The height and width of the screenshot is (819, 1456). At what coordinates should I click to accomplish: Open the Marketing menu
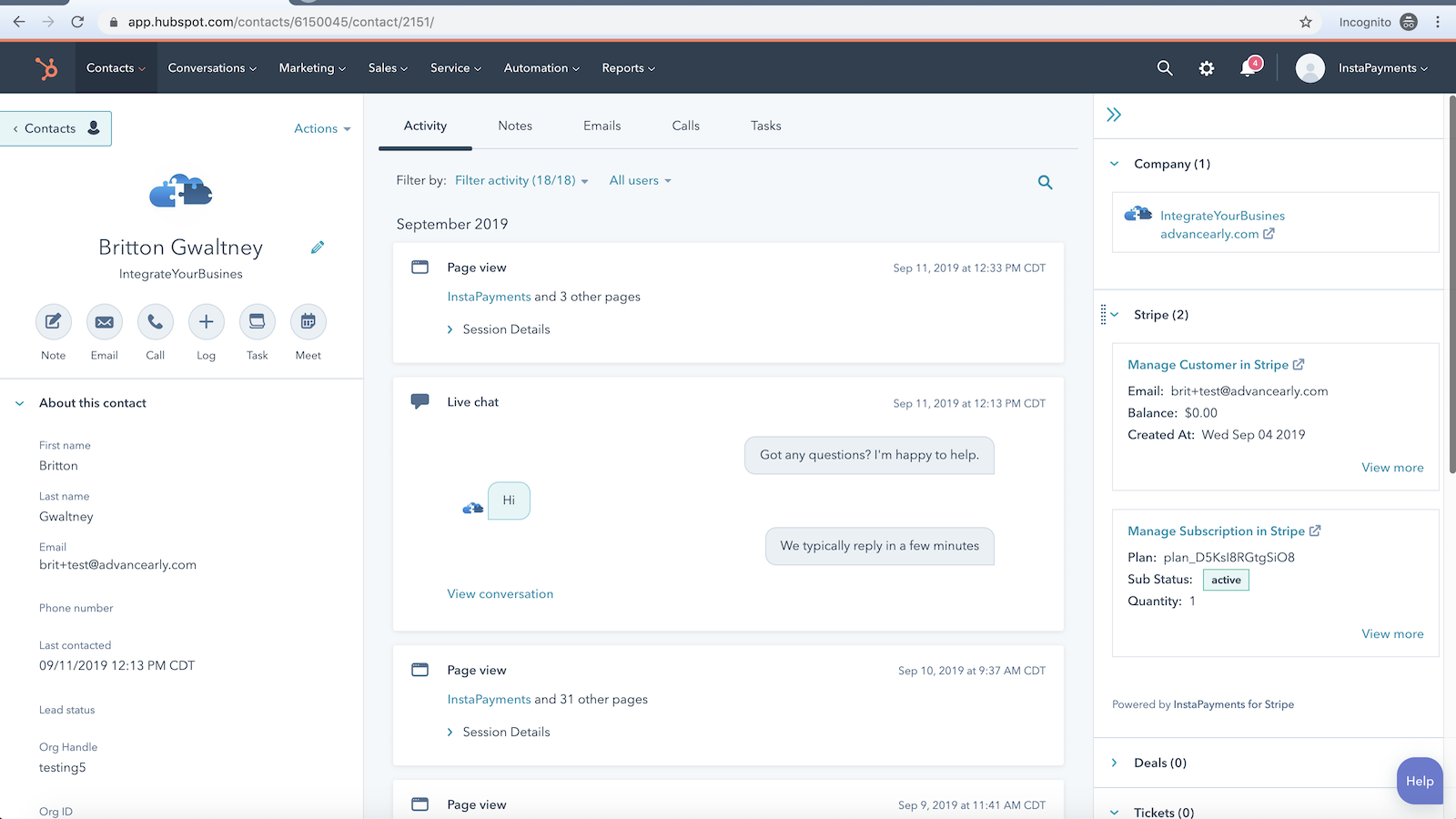pos(312,68)
